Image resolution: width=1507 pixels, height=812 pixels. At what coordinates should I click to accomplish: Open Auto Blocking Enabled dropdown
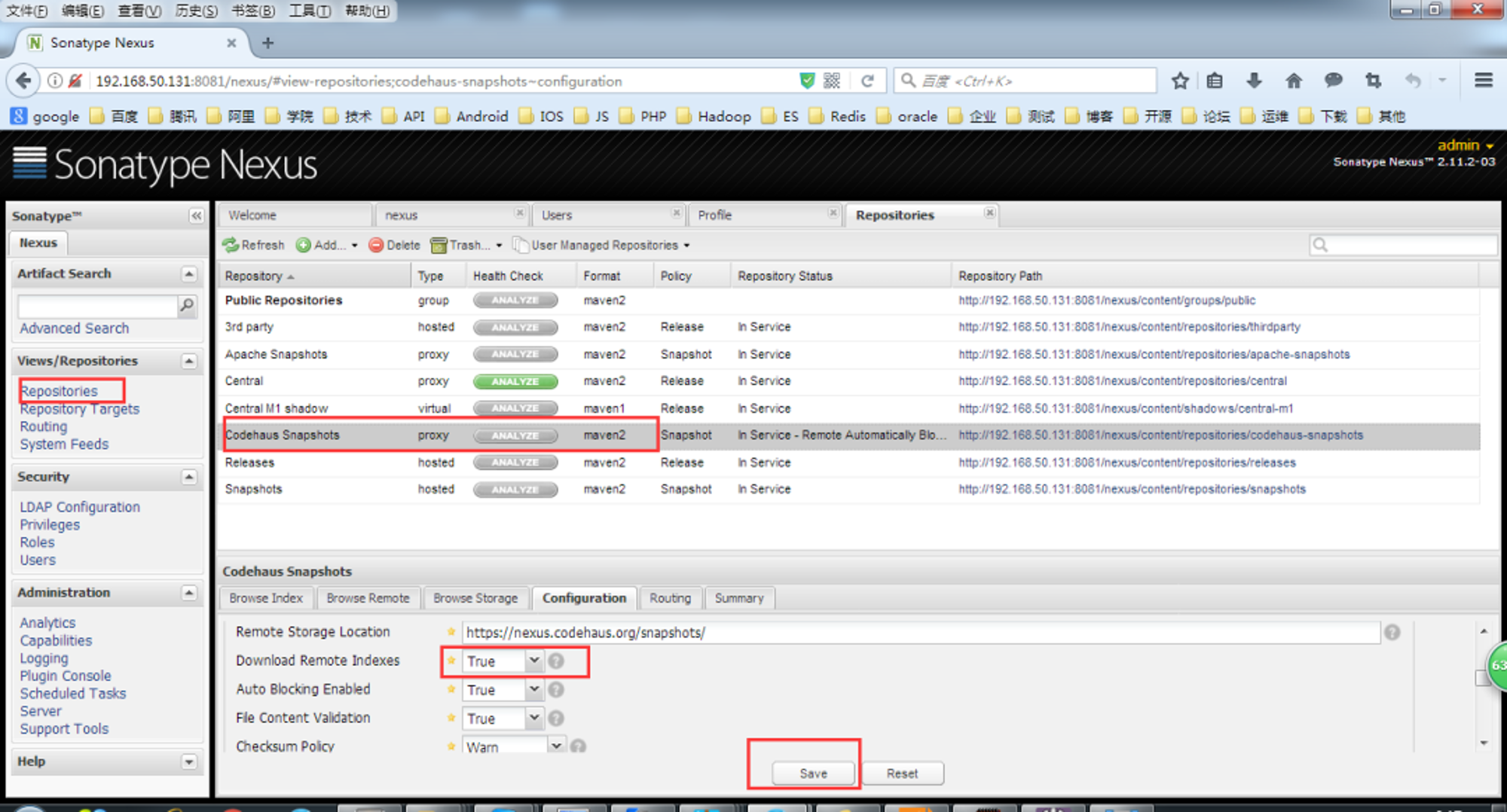(533, 689)
